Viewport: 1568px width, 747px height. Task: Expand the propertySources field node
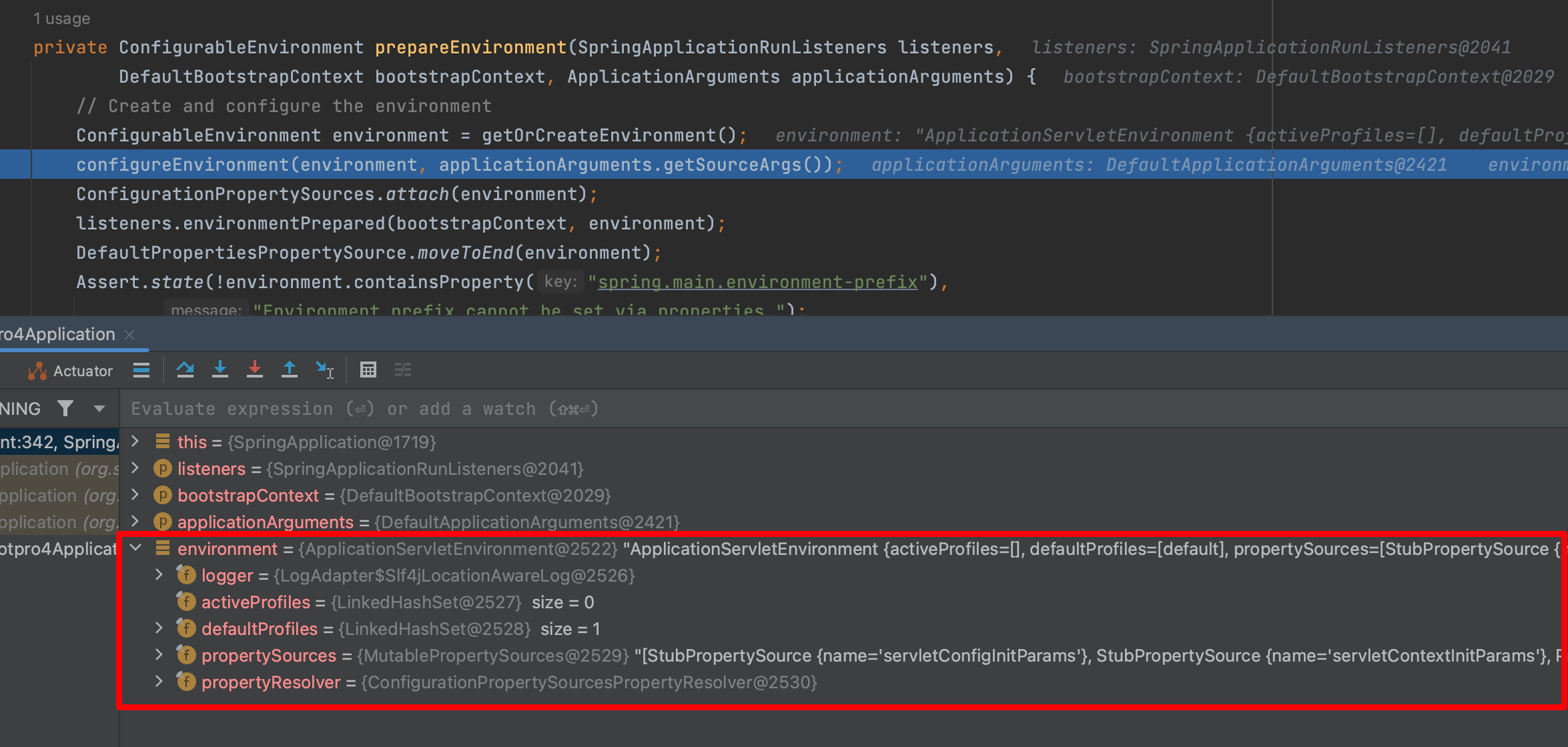(159, 655)
